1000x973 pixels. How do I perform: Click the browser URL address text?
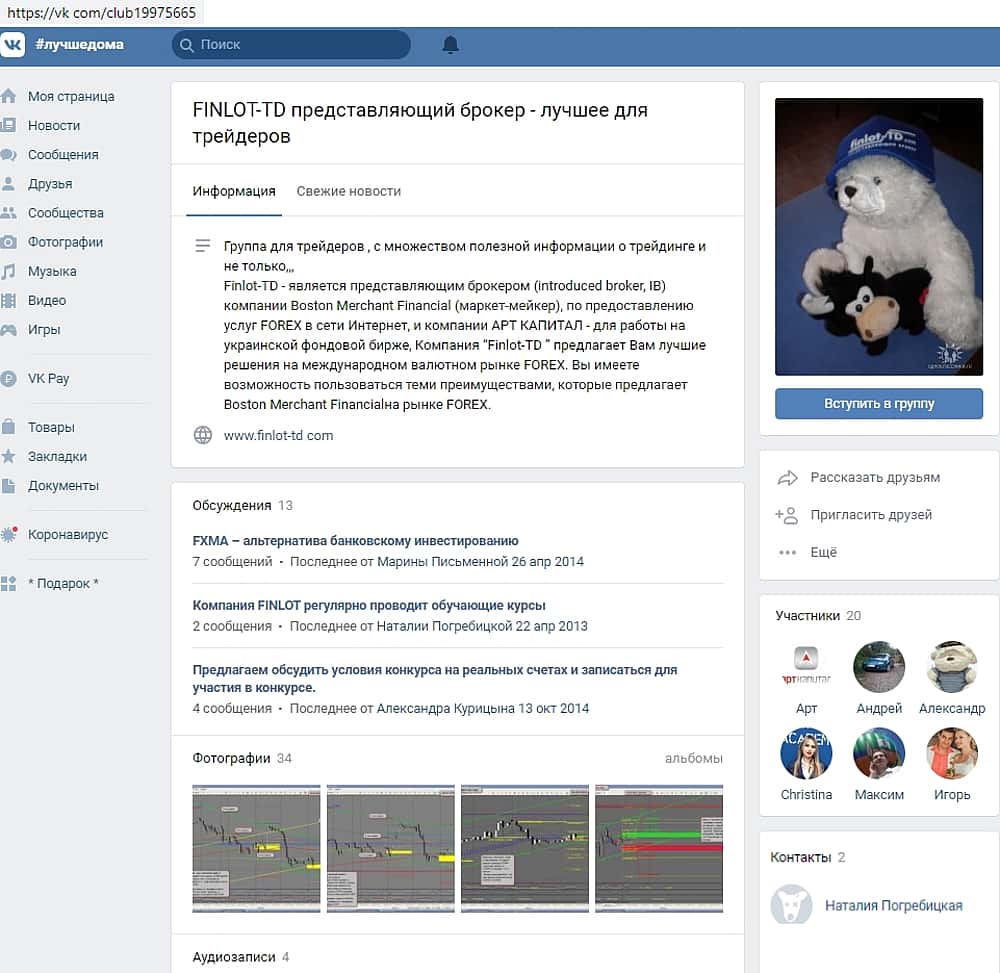click(101, 12)
